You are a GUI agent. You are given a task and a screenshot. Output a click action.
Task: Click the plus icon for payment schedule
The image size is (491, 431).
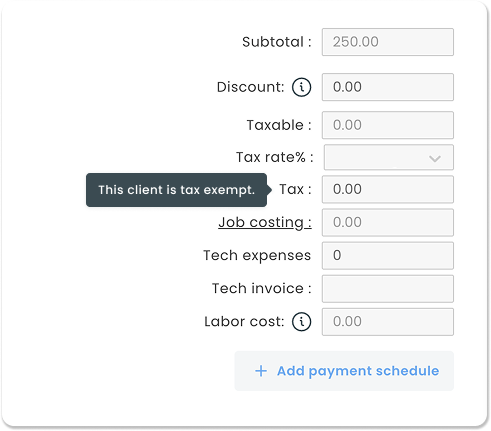(x=261, y=371)
